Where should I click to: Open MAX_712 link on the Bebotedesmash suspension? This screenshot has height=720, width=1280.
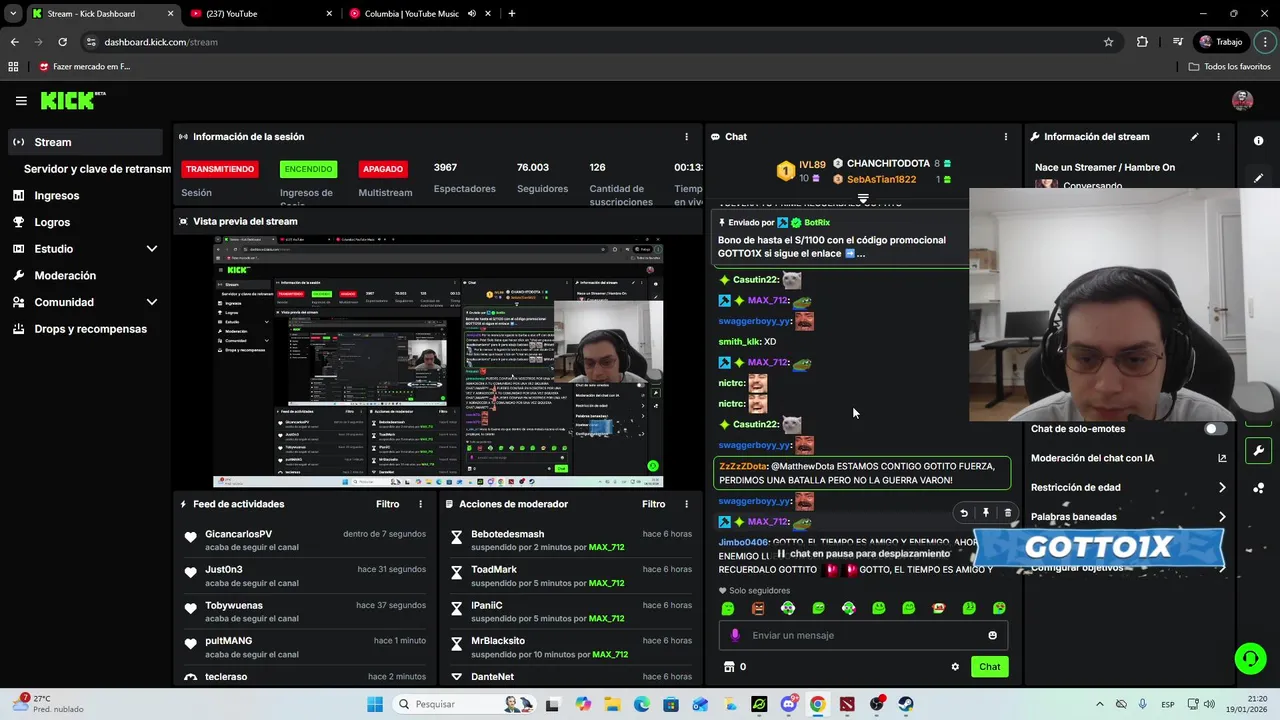click(607, 547)
